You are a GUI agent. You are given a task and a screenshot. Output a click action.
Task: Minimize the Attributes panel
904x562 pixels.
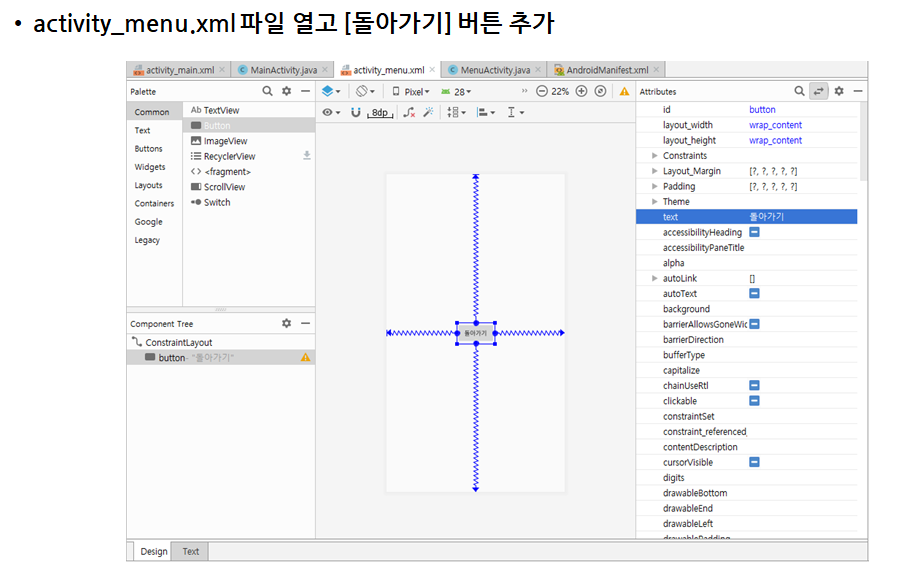pos(858,91)
